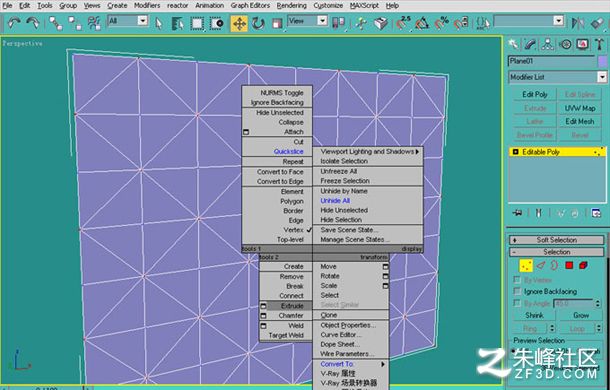
Task: Open the Utilities hammer panel icon
Action: coord(599,44)
